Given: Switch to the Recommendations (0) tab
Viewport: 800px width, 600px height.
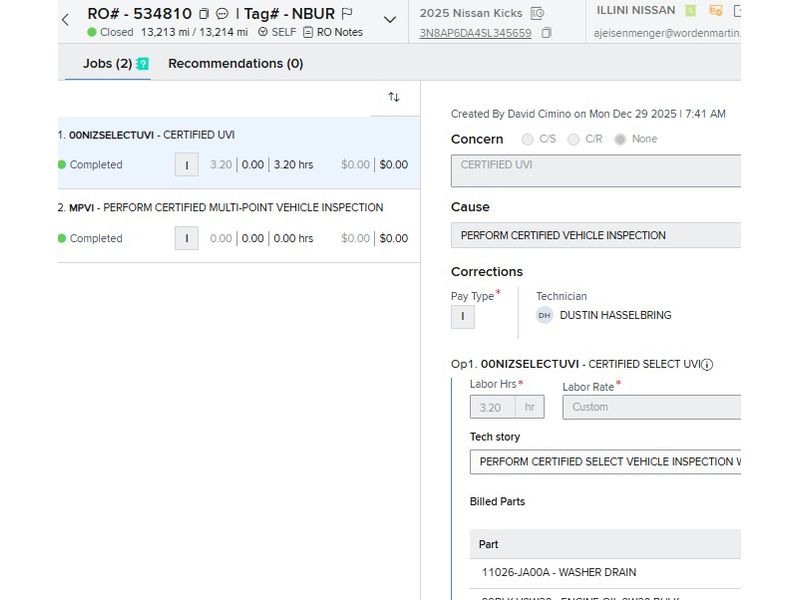Looking at the screenshot, I should (235, 64).
